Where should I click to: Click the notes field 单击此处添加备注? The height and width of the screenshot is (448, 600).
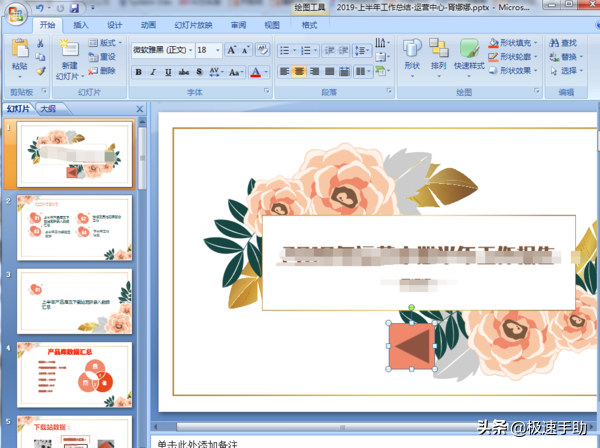click(197, 444)
